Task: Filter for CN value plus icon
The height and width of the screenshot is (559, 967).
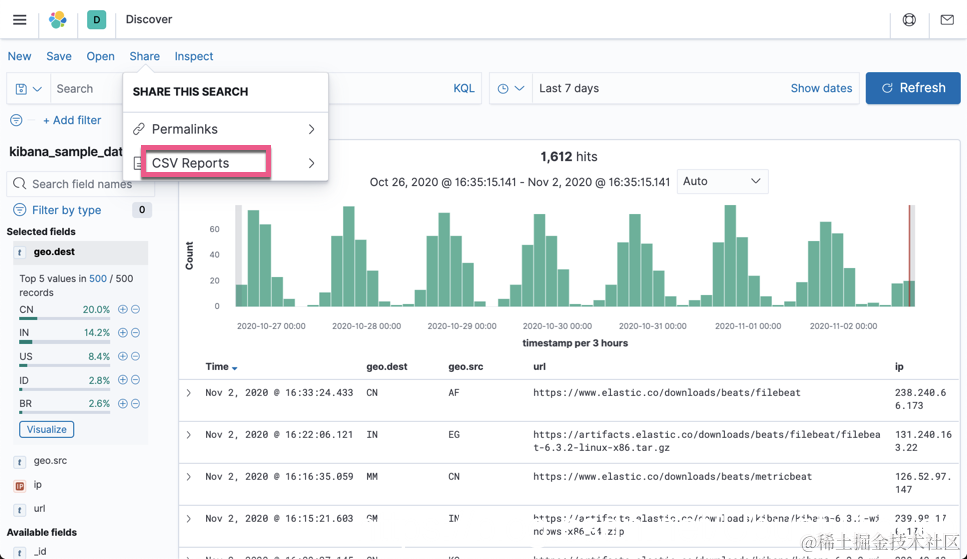Action: point(123,309)
